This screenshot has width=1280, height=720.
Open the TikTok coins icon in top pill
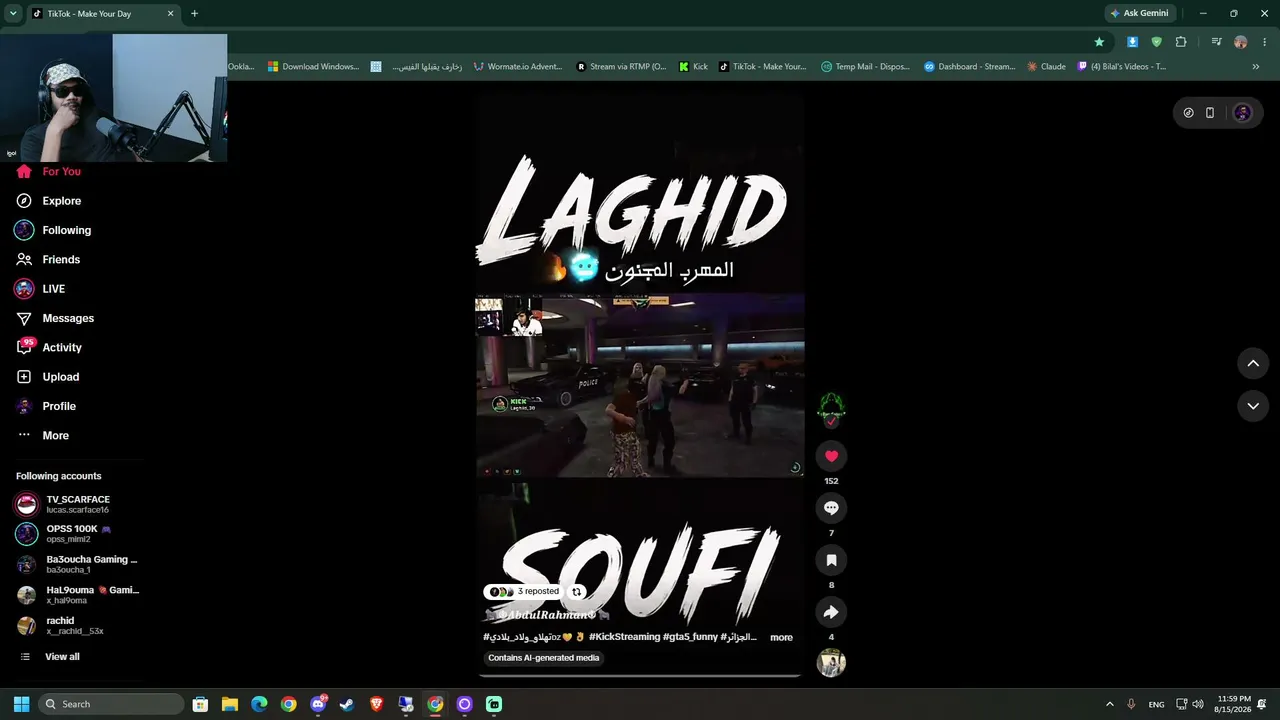tap(1188, 113)
